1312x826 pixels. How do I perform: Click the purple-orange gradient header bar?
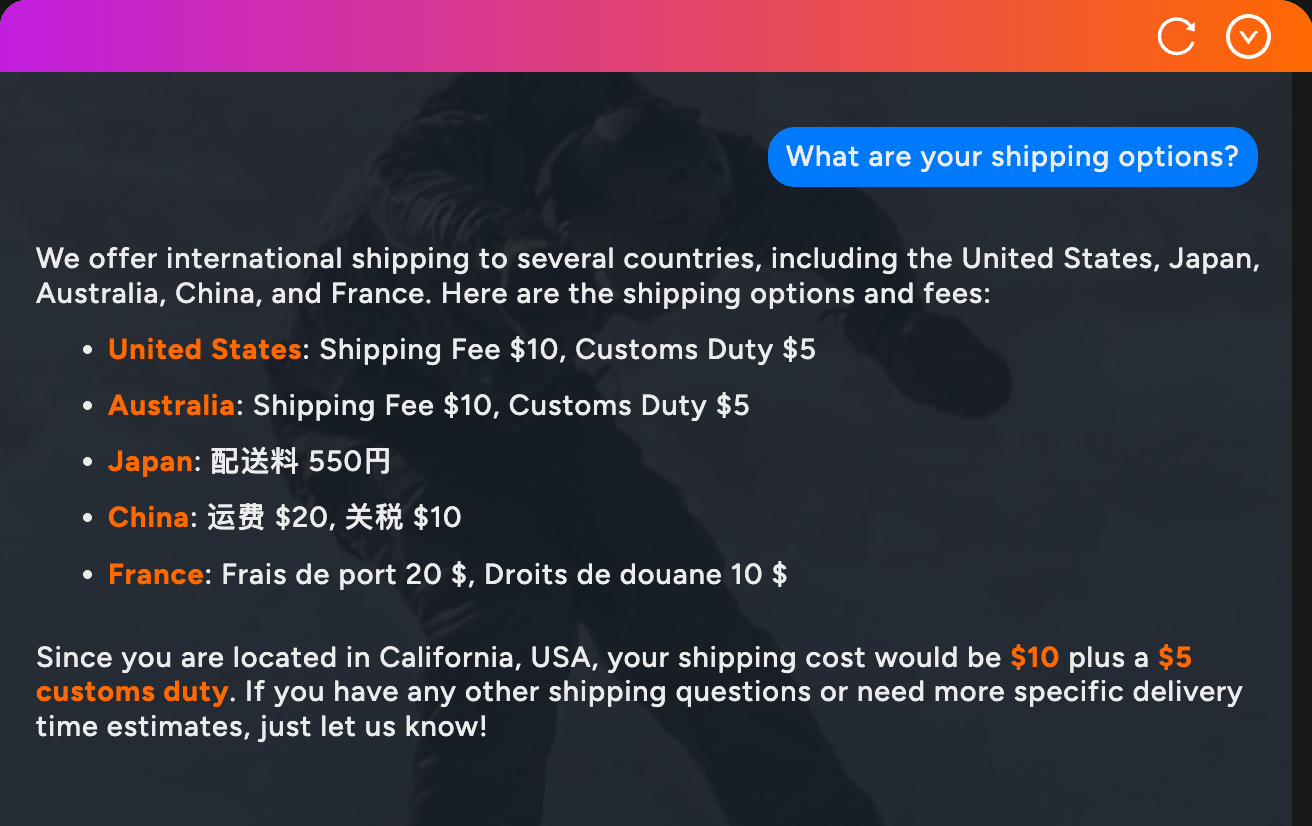600,36
